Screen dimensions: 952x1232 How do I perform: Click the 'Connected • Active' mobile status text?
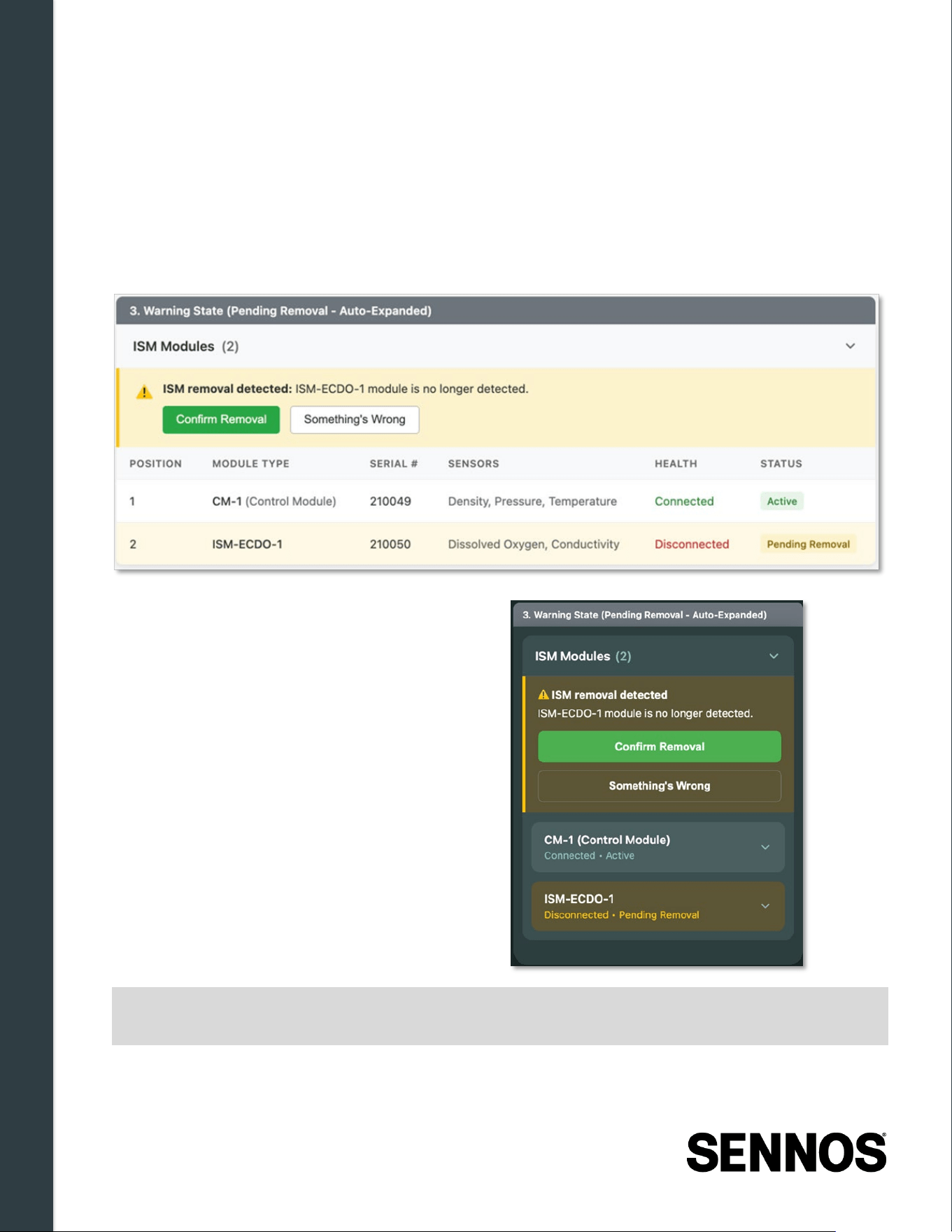pos(589,856)
